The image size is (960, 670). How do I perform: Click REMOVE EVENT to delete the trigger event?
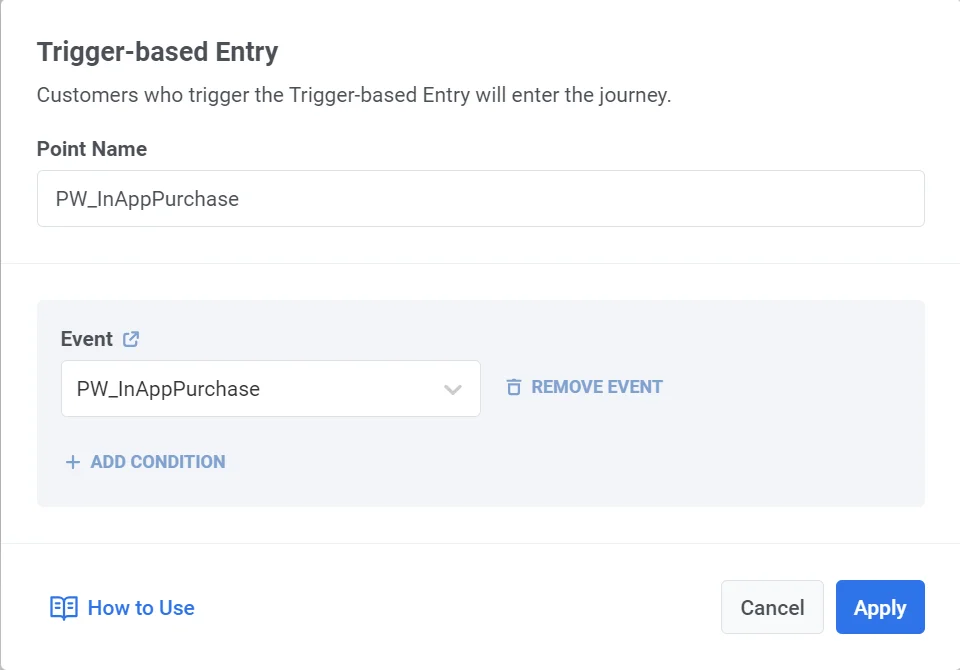598,386
